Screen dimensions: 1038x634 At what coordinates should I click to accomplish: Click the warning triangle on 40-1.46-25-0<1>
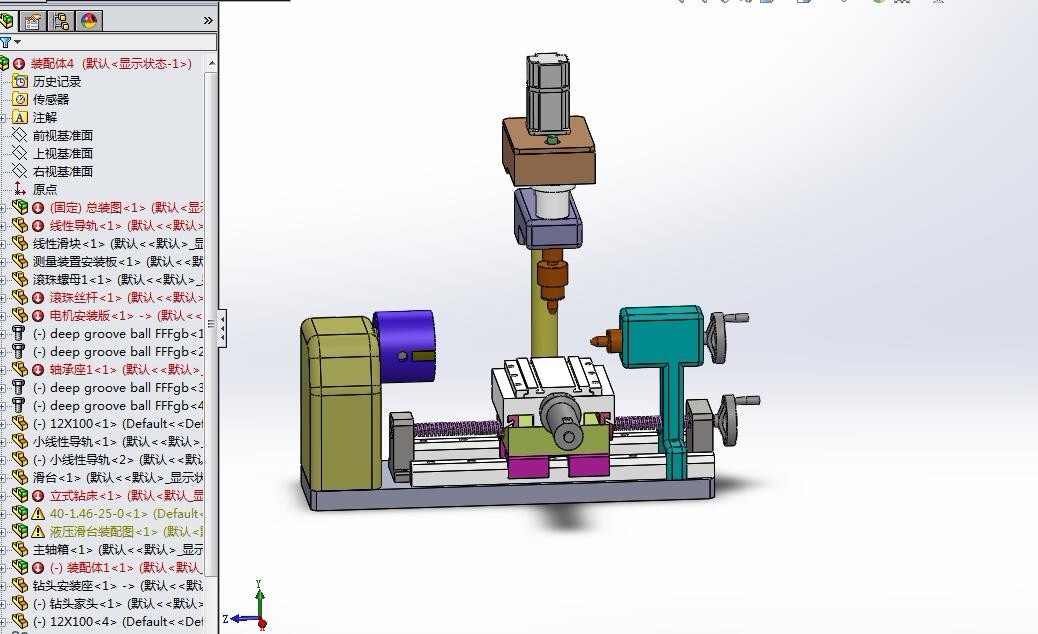[x=38, y=514]
